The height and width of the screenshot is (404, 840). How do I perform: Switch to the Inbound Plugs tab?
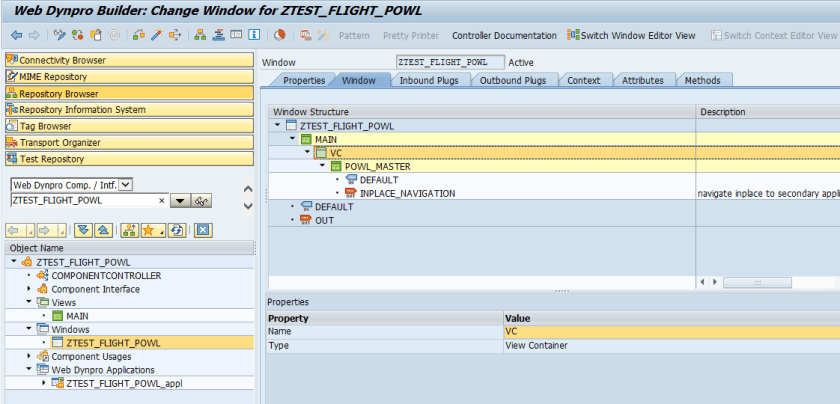click(x=429, y=80)
